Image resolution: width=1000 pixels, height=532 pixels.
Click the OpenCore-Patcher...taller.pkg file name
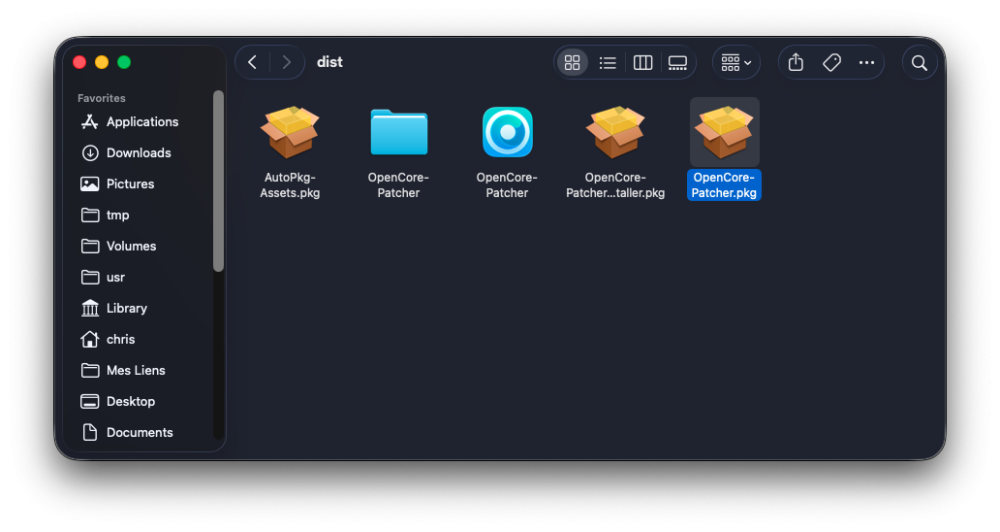pyautogui.click(x=615, y=185)
